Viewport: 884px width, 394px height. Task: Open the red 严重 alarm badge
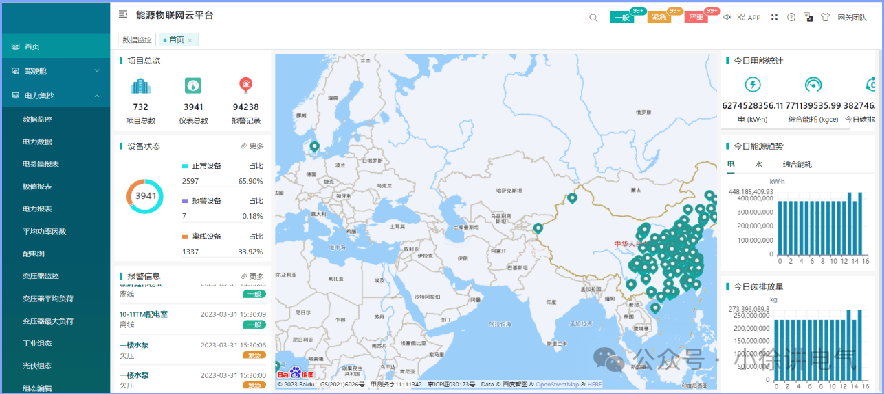tap(696, 17)
